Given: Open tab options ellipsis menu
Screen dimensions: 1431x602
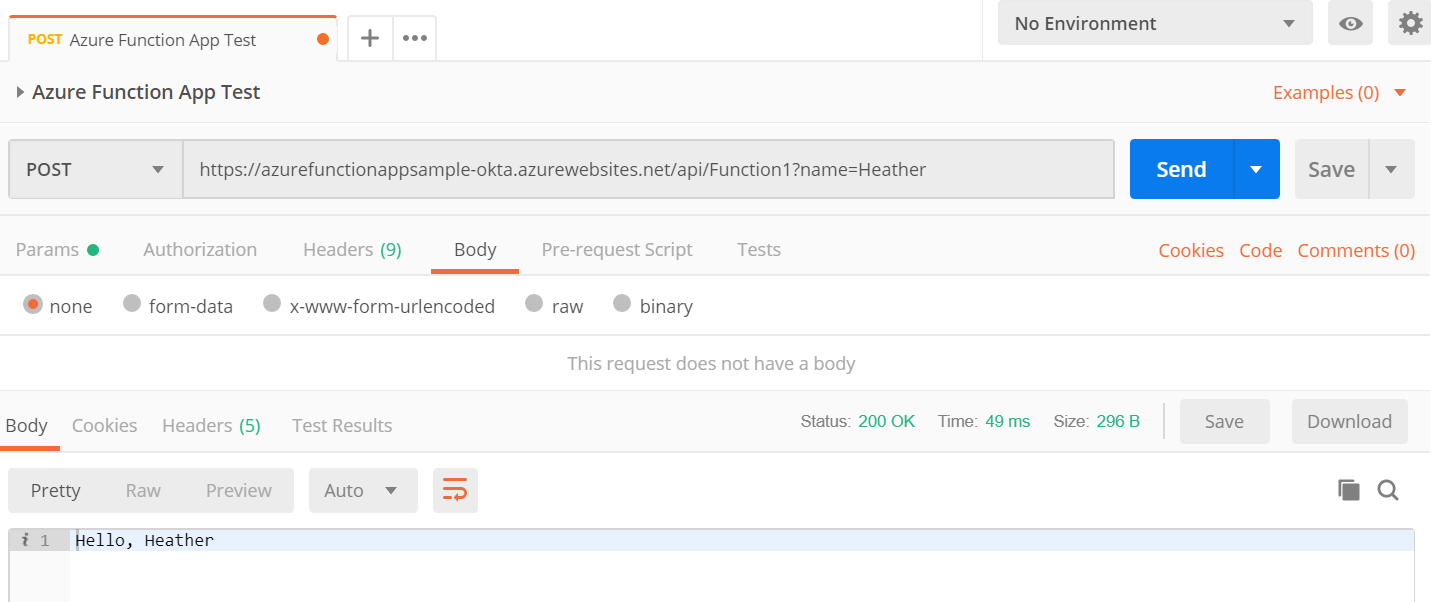Looking at the screenshot, I should click(x=415, y=39).
